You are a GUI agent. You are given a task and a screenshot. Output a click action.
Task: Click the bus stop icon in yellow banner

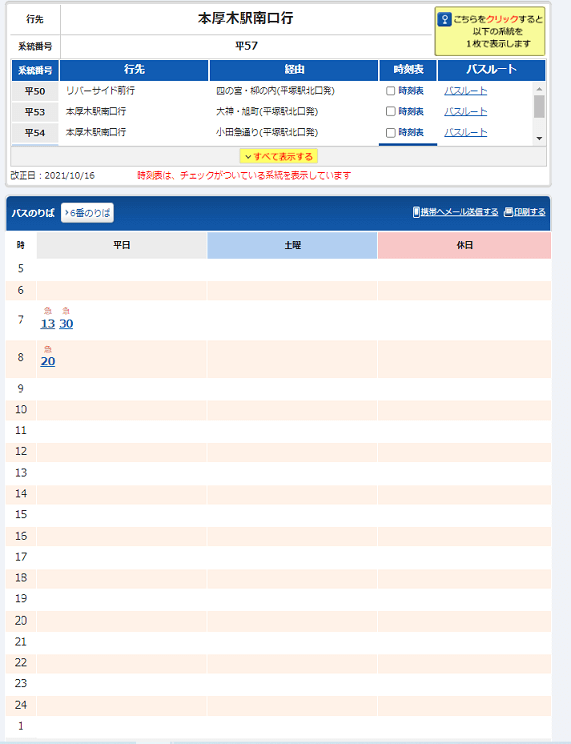coord(444,19)
